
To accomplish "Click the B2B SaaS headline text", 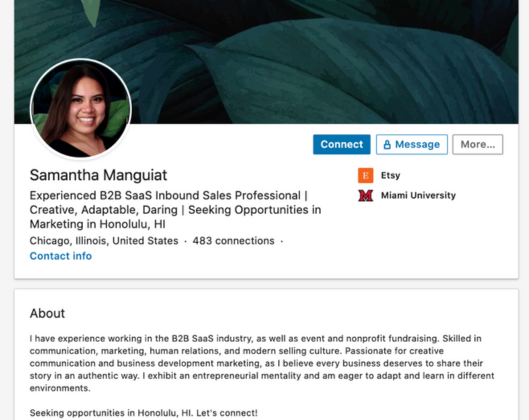I will coord(169,196).
